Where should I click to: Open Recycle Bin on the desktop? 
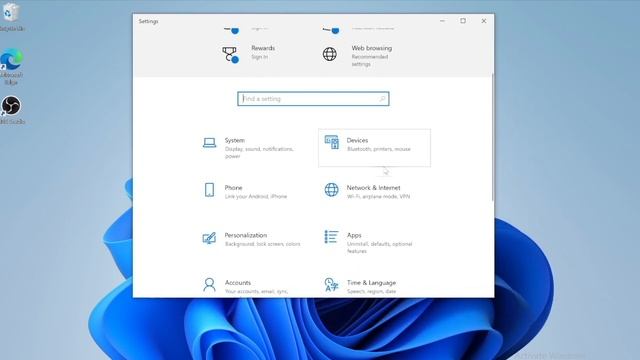pos(11,17)
